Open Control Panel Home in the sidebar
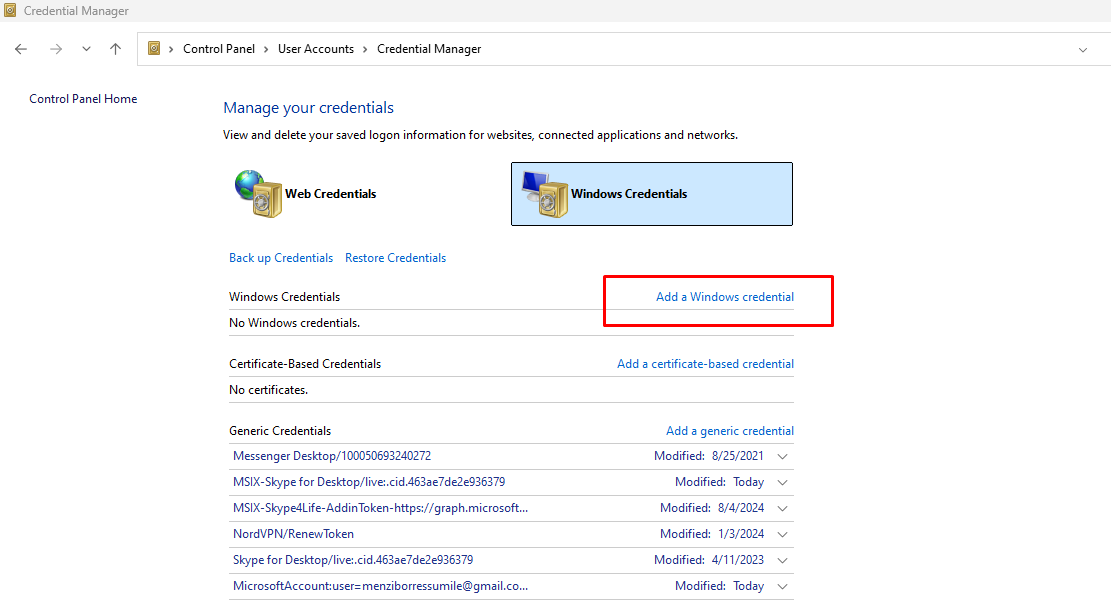 point(83,98)
